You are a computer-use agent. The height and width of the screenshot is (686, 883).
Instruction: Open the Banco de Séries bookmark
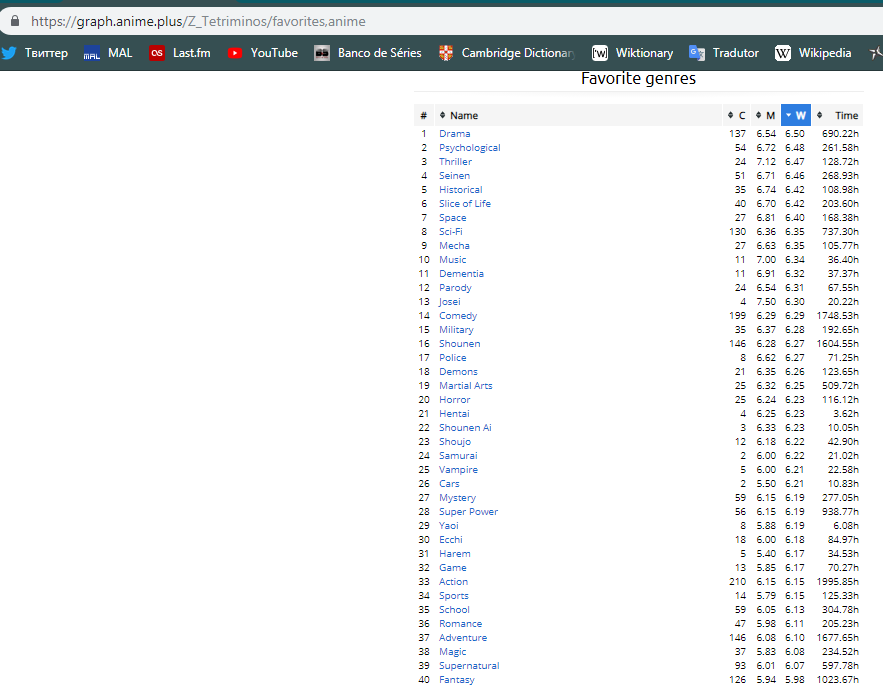pos(368,53)
